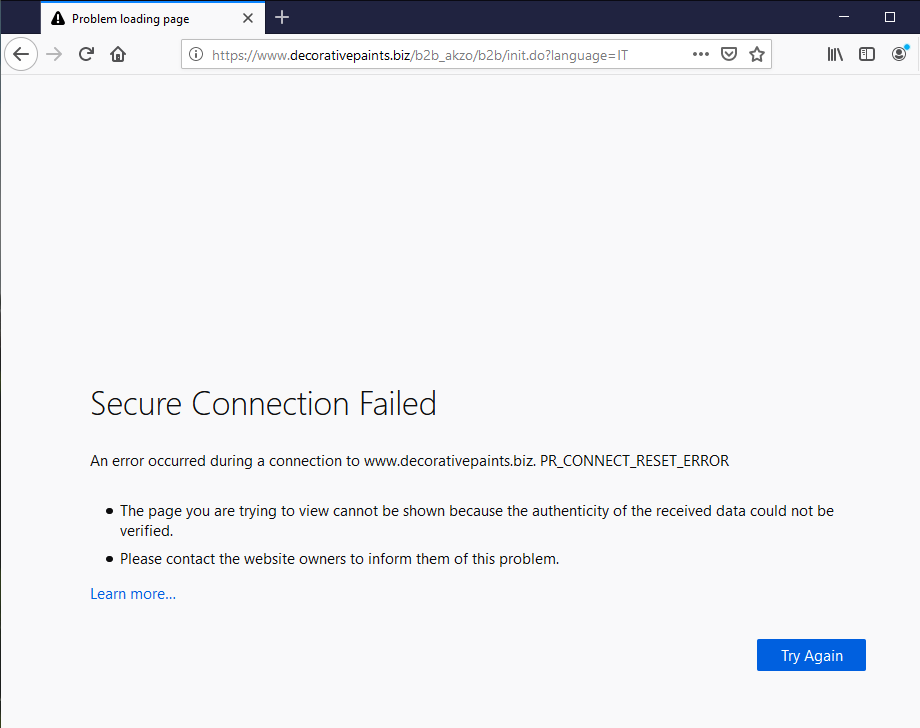The height and width of the screenshot is (728, 920).
Task: Open a new tab with the plus
Action: coord(282,17)
